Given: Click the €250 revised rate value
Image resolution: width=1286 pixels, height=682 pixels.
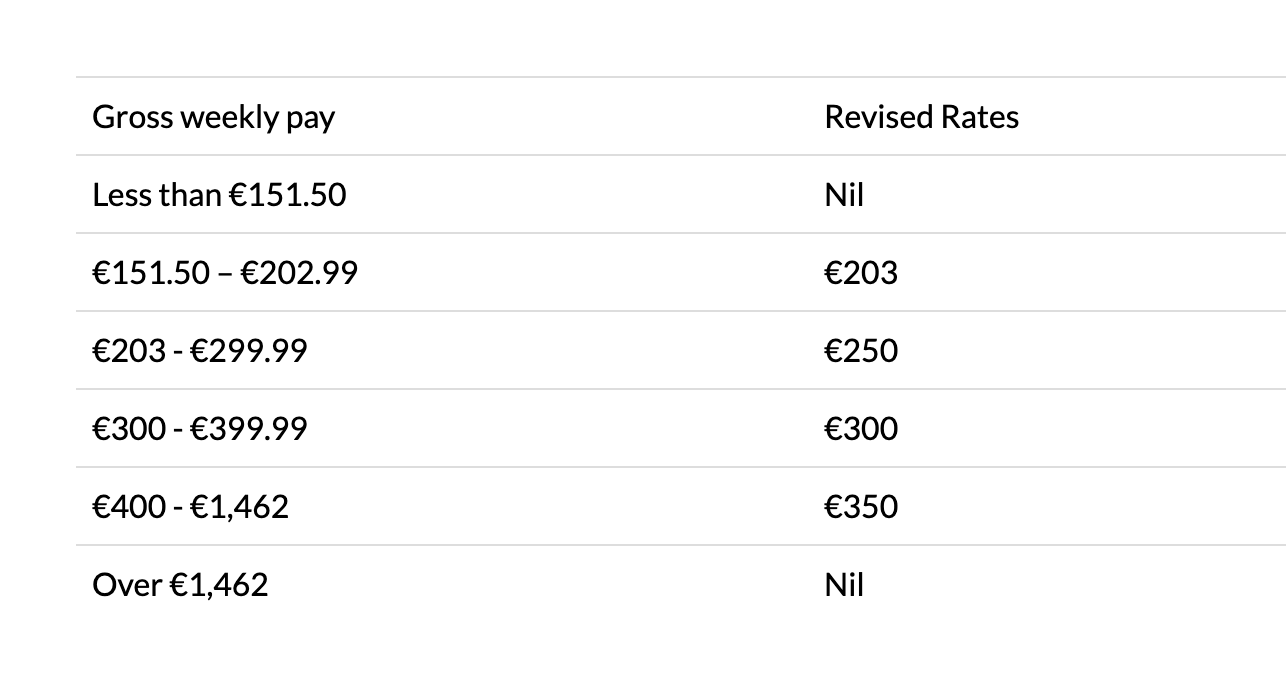Looking at the screenshot, I should point(861,350).
